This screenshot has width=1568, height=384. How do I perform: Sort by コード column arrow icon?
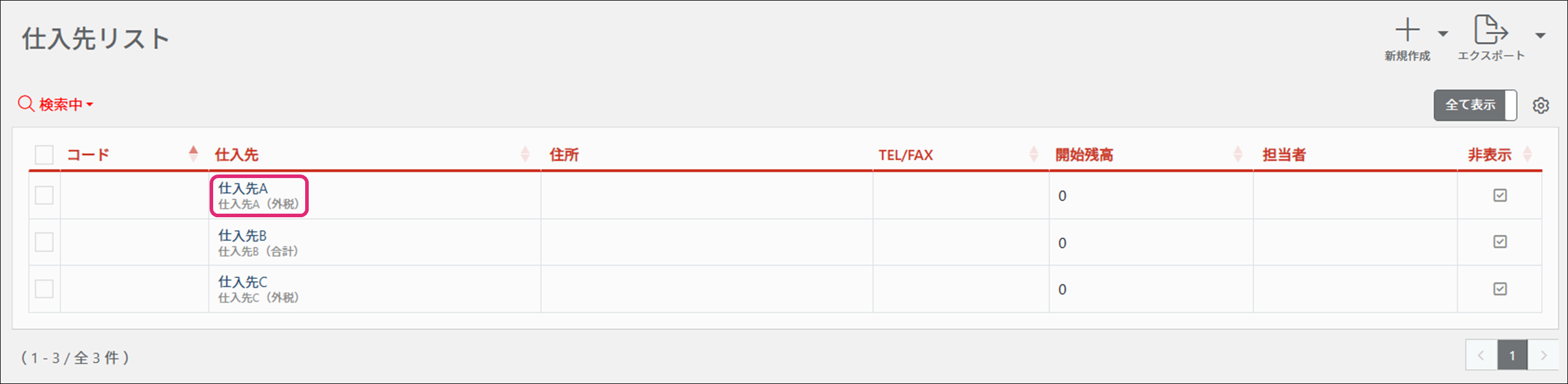click(x=194, y=154)
